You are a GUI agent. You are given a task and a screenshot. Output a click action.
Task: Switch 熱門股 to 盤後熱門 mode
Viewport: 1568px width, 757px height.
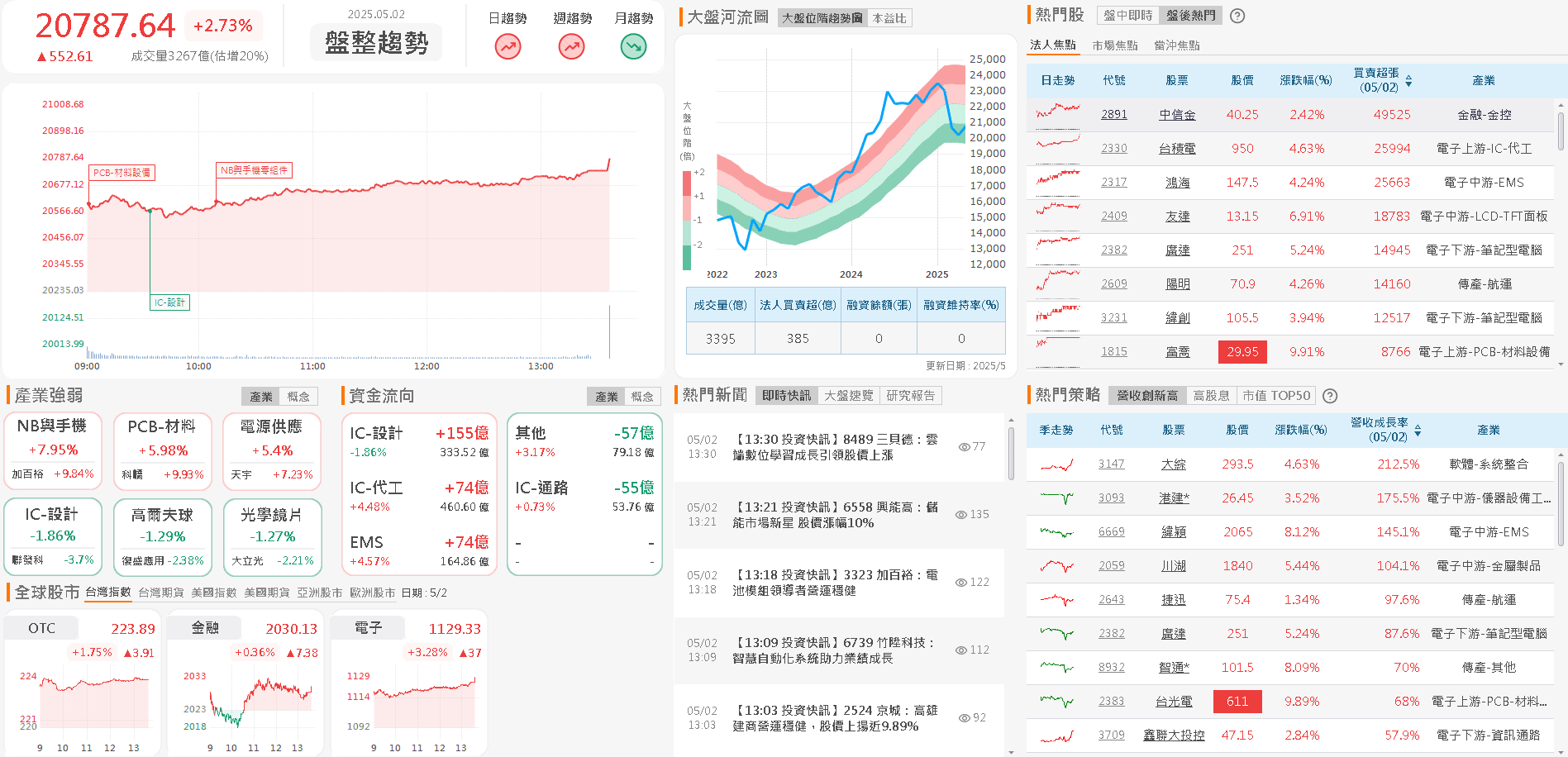point(1190,16)
